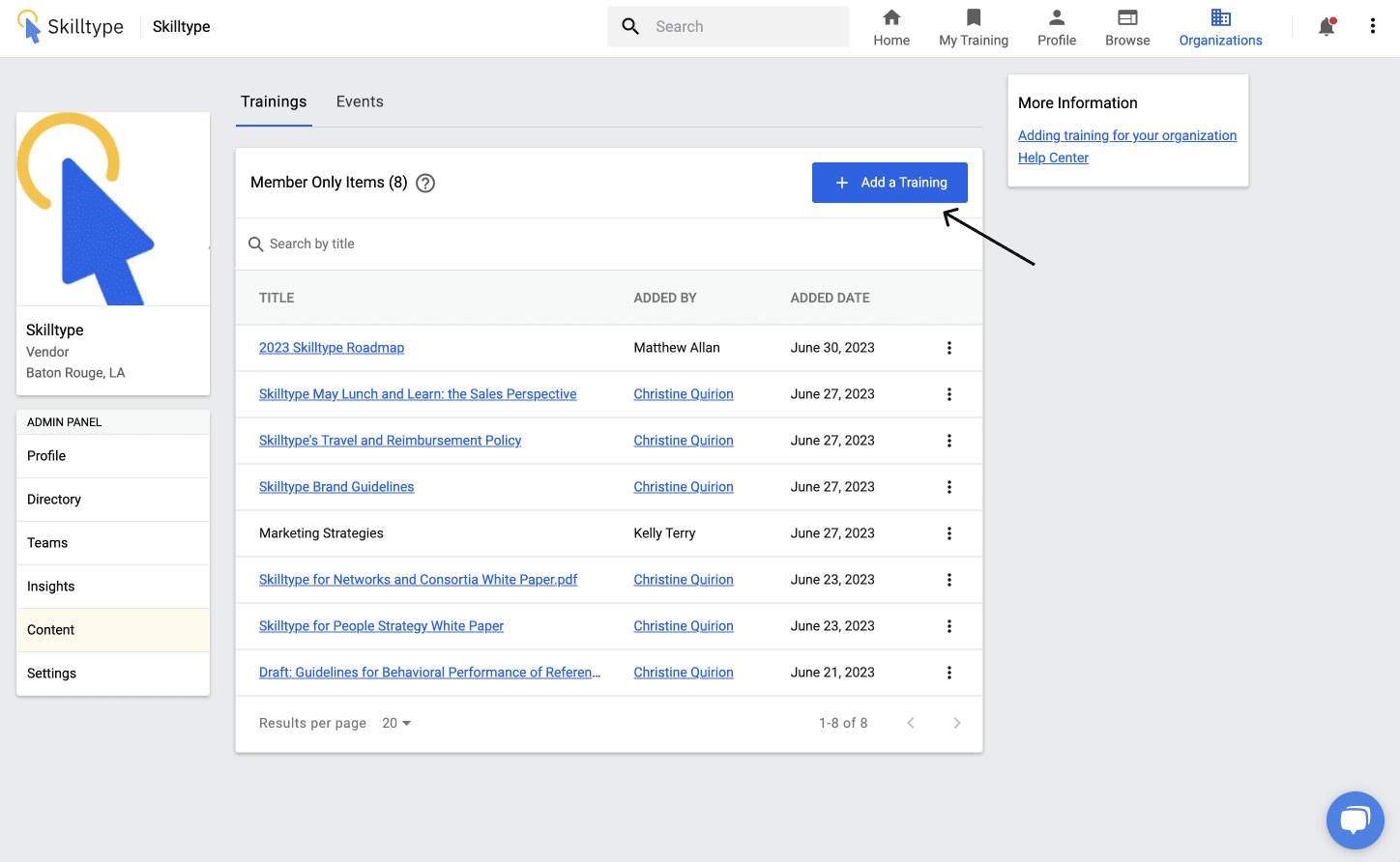
Task: Click the Add a Training button
Action: [890, 183]
